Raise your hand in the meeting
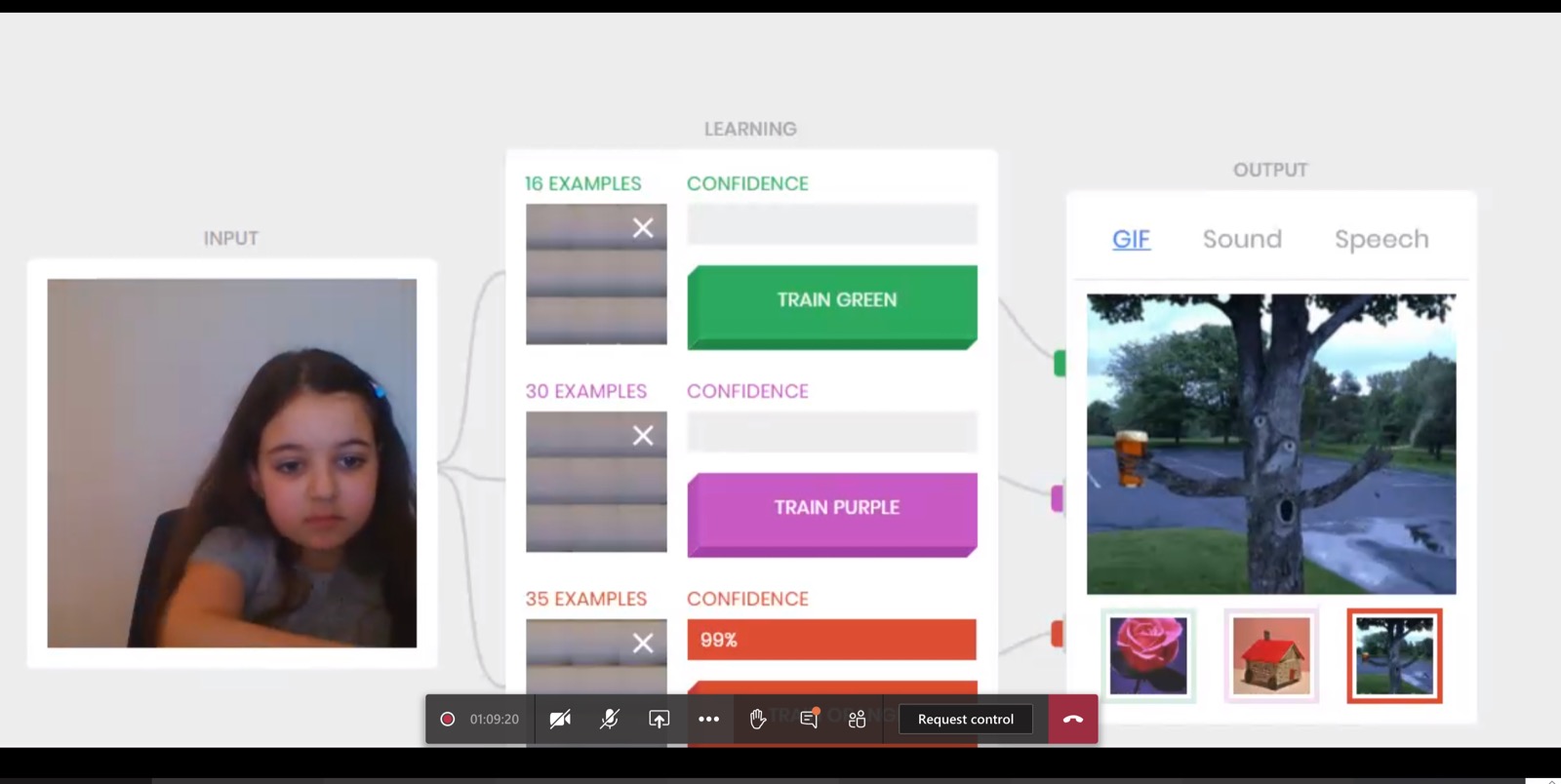 tap(758, 720)
